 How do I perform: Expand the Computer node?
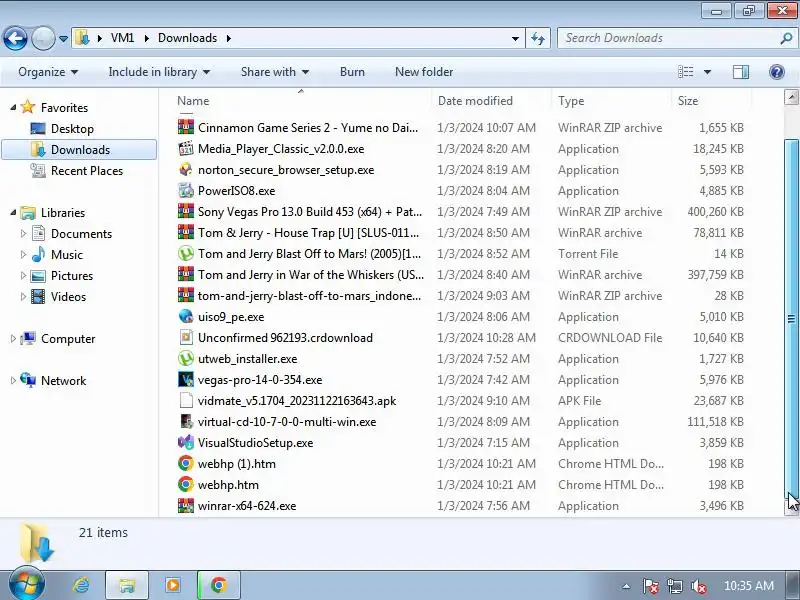(13, 338)
